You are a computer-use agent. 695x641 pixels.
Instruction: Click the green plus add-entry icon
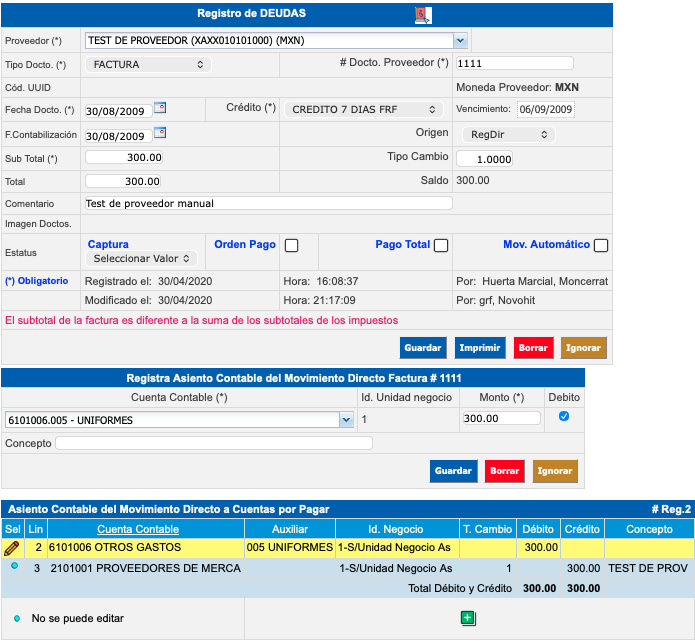pyautogui.click(x=467, y=618)
